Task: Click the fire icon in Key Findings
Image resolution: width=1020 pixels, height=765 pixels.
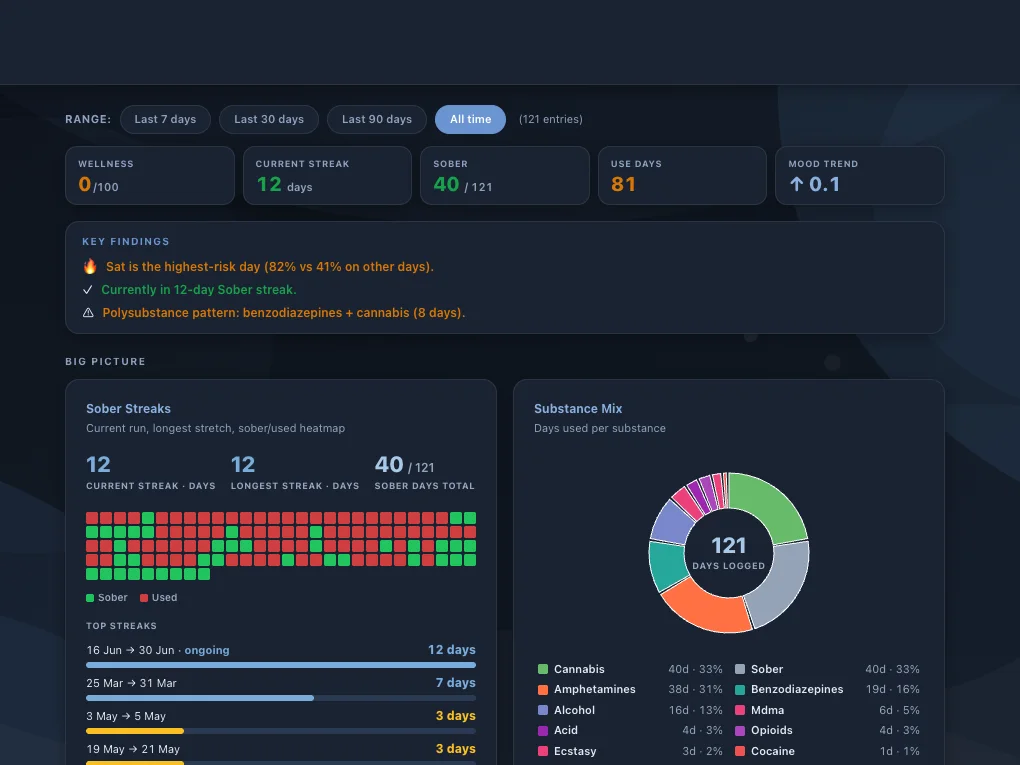Action: tap(90, 266)
